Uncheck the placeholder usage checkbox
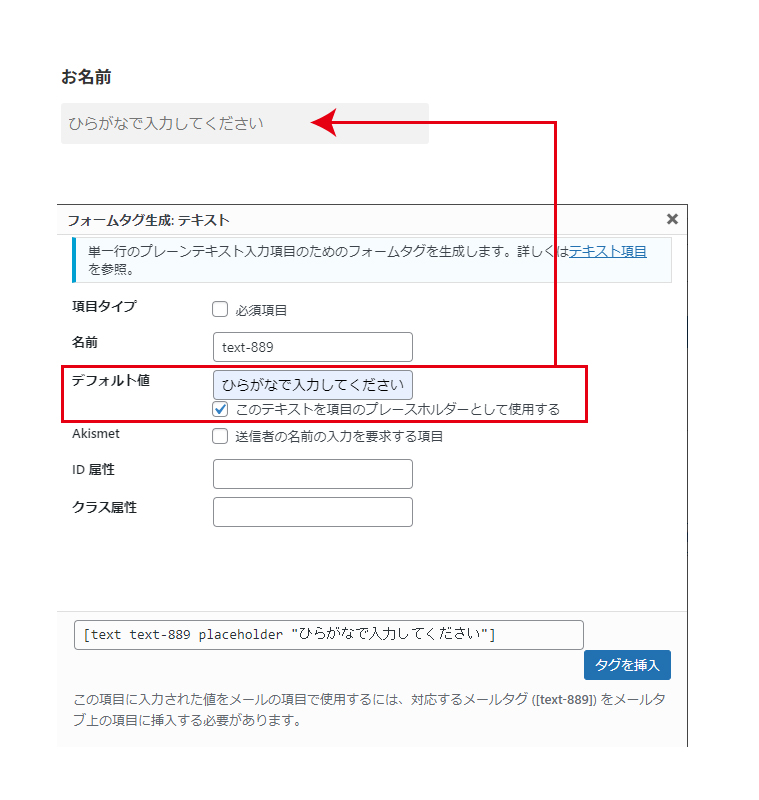Screen dimensions: 759x800 (220, 409)
